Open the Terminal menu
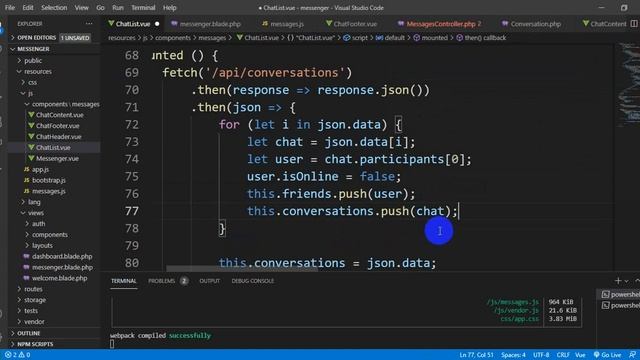 pos(143,8)
